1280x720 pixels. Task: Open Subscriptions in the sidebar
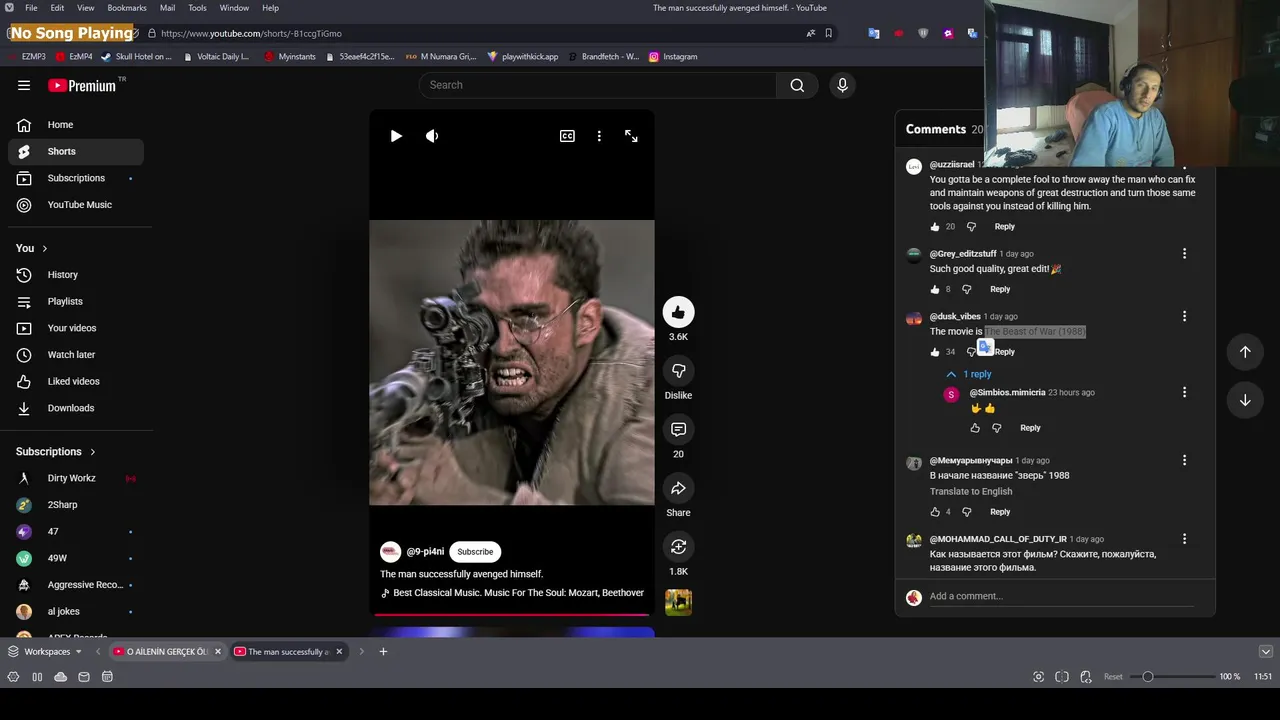76,178
